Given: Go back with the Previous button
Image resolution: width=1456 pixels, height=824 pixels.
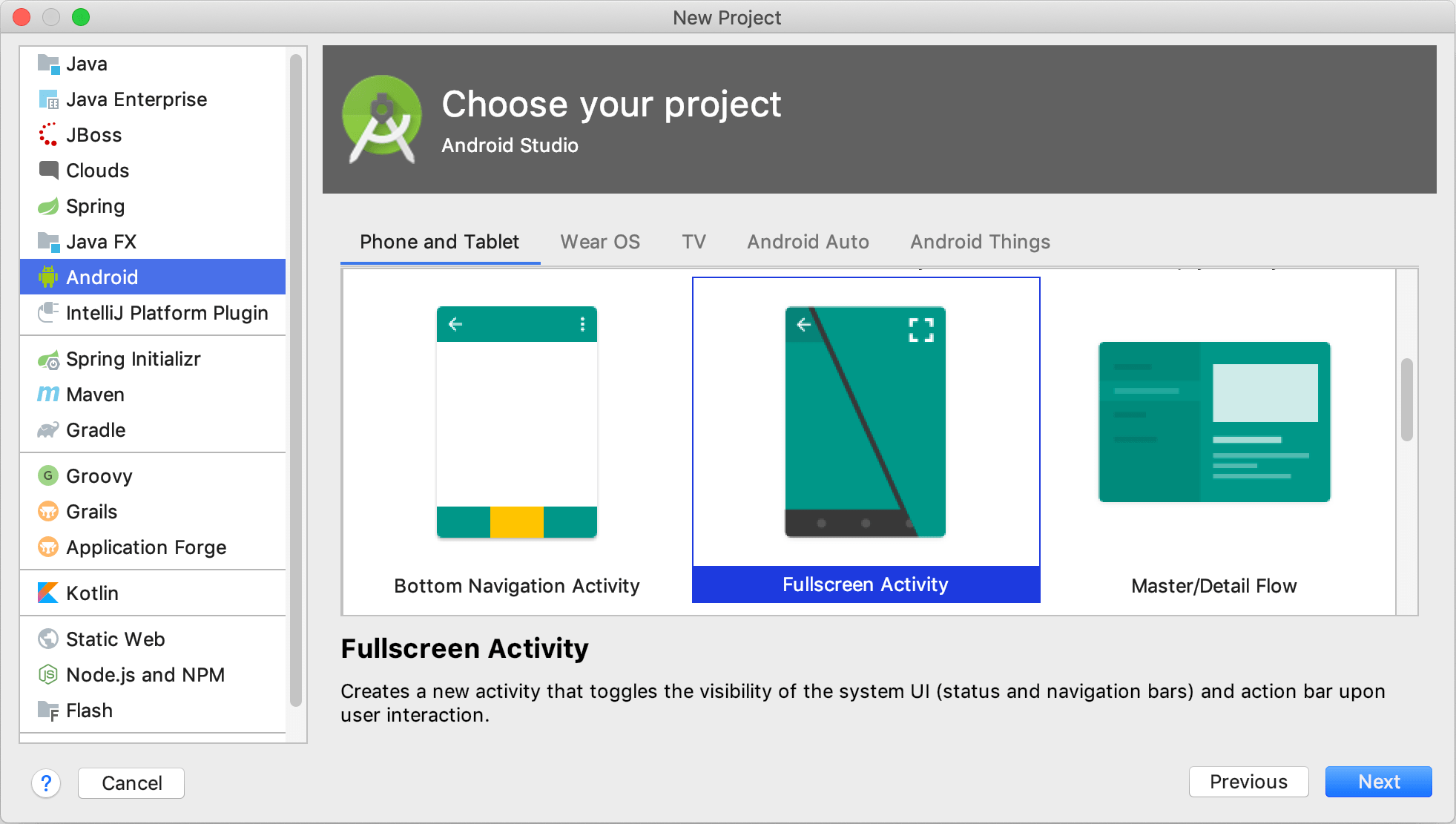Looking at the screenshot, I should (x=1248, y=782).
